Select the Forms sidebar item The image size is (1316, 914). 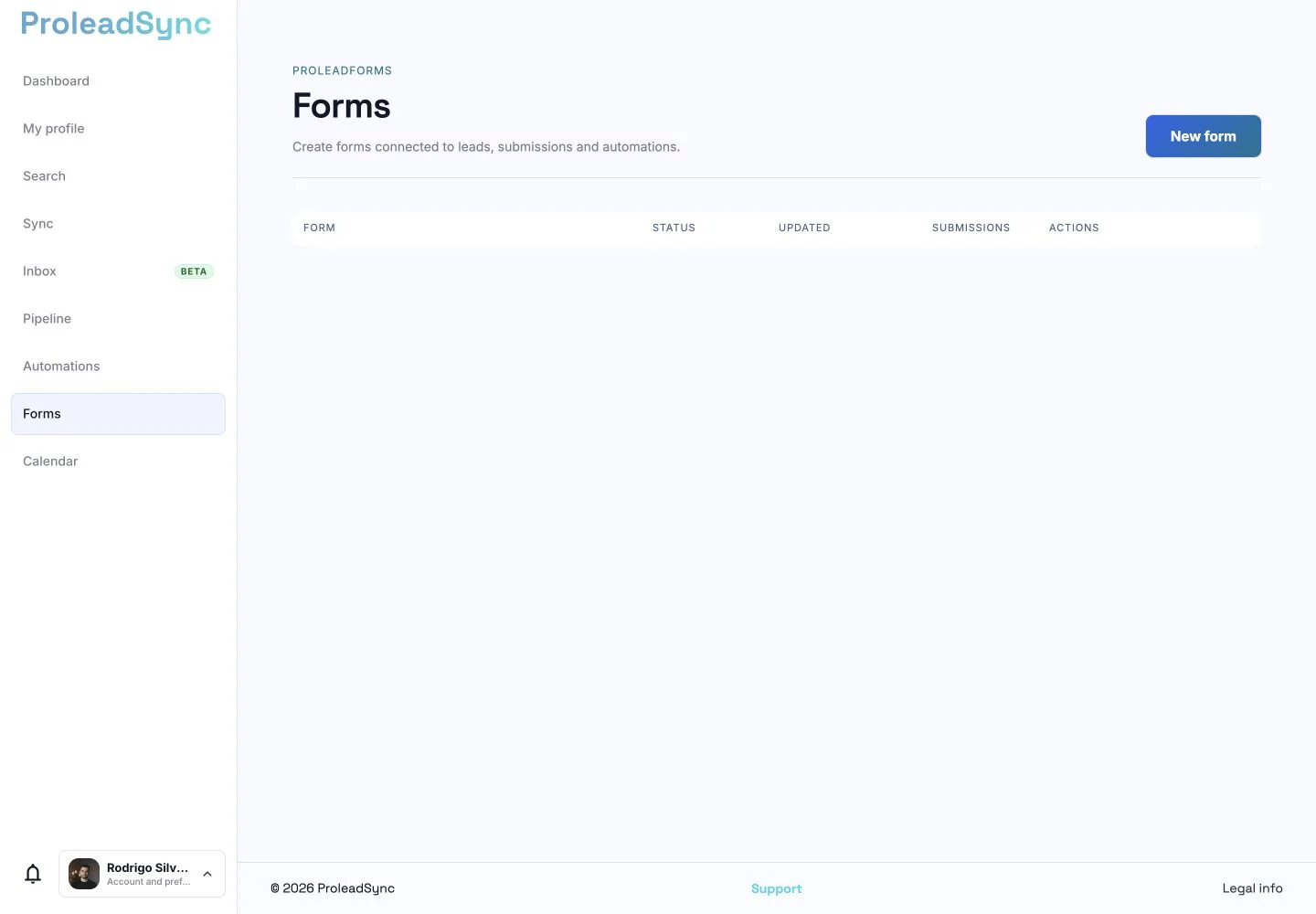coord(118,414)
